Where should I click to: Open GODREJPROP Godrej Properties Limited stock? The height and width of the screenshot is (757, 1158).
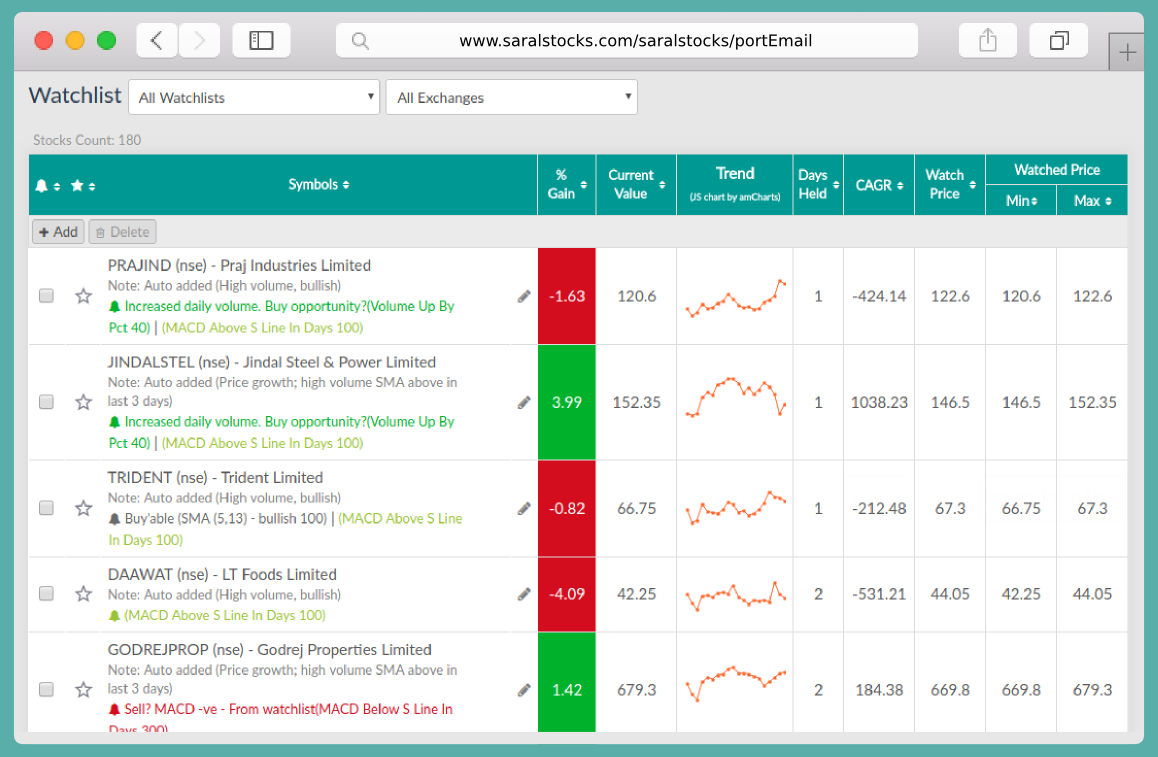coord(270,650)
